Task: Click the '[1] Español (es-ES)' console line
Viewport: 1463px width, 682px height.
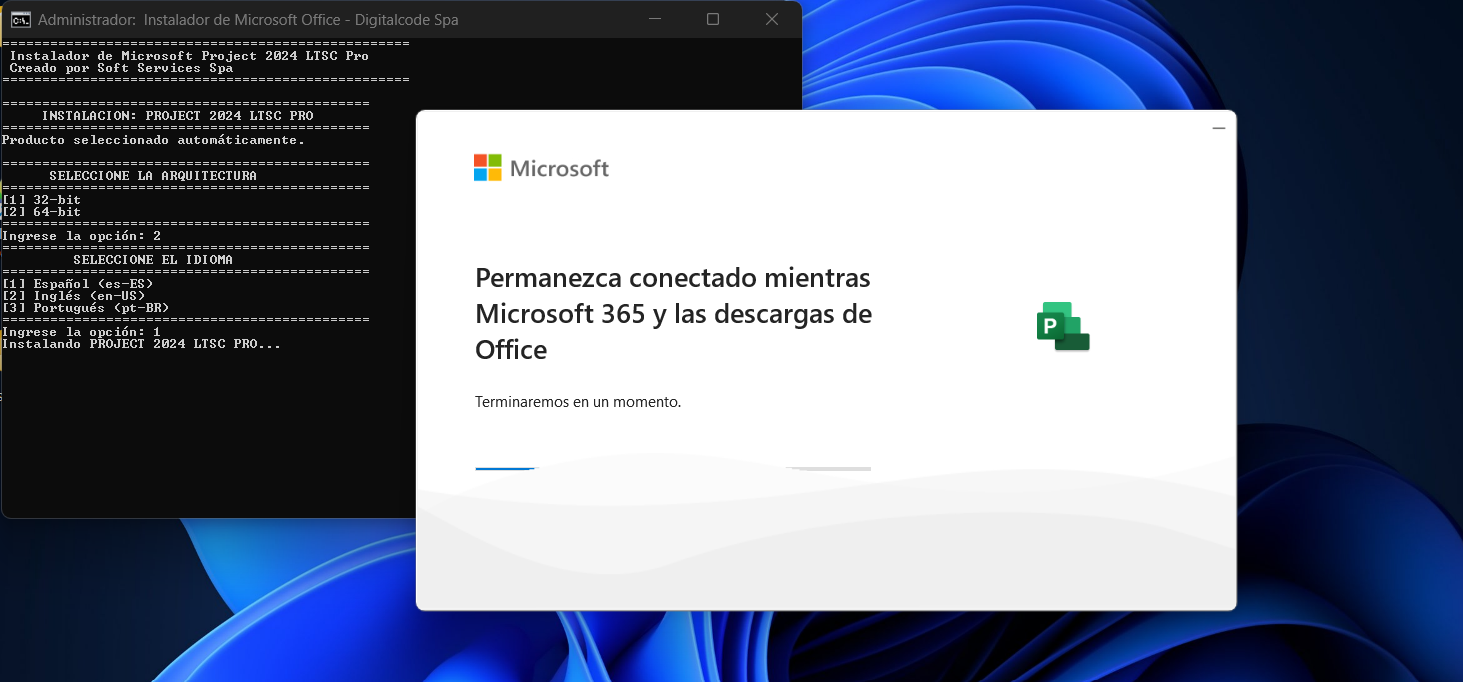Action: 77,284
